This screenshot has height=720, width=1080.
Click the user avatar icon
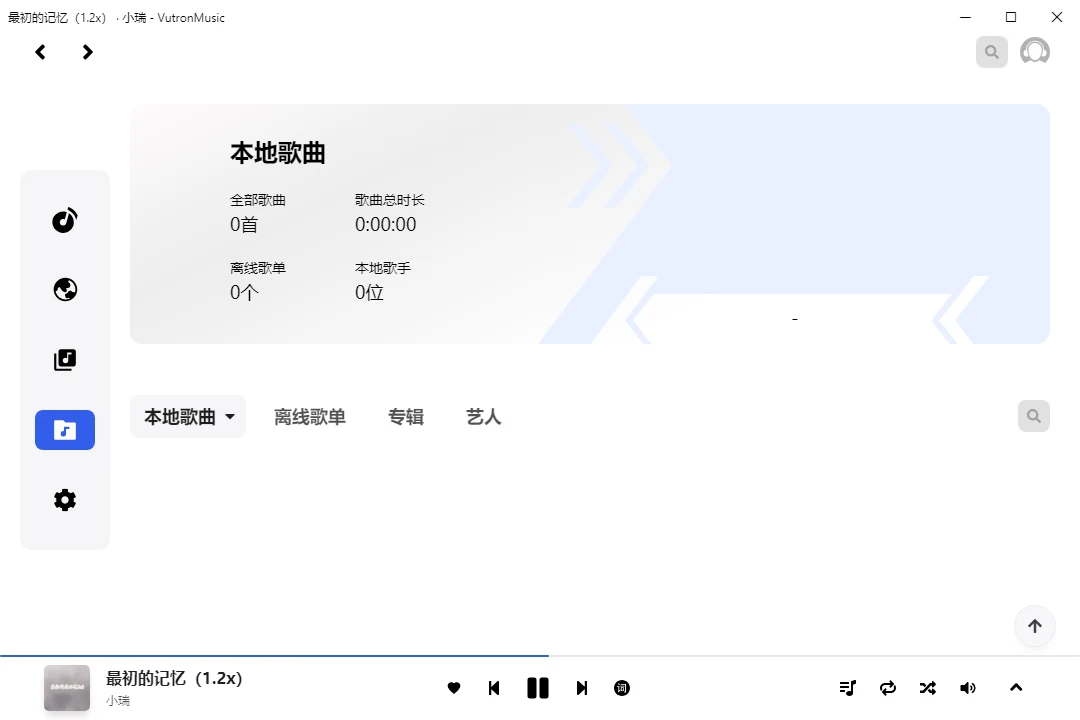(1034, 52)
